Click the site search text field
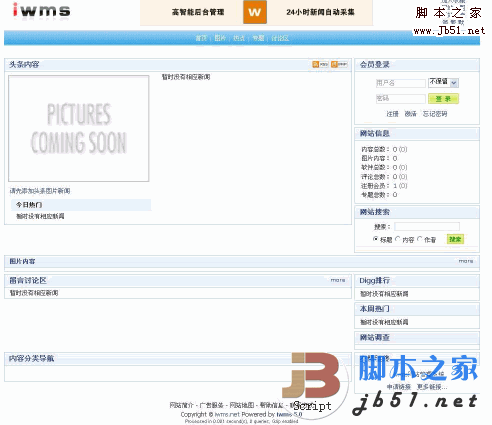Screen dimensions: 492x425 [x=427, y=227]
